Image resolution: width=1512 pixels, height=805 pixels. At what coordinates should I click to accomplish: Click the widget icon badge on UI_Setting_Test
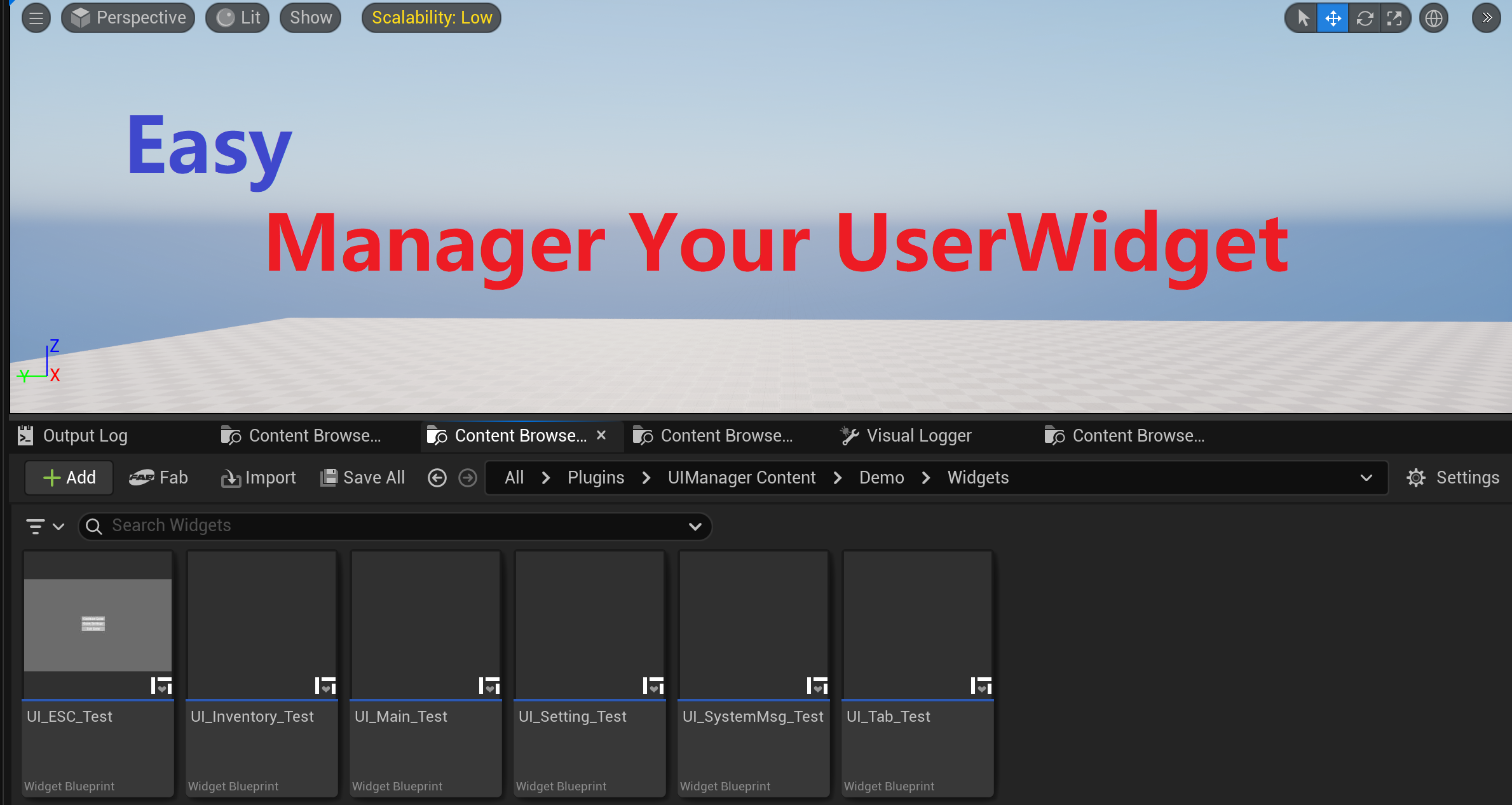tap(653, 686)
